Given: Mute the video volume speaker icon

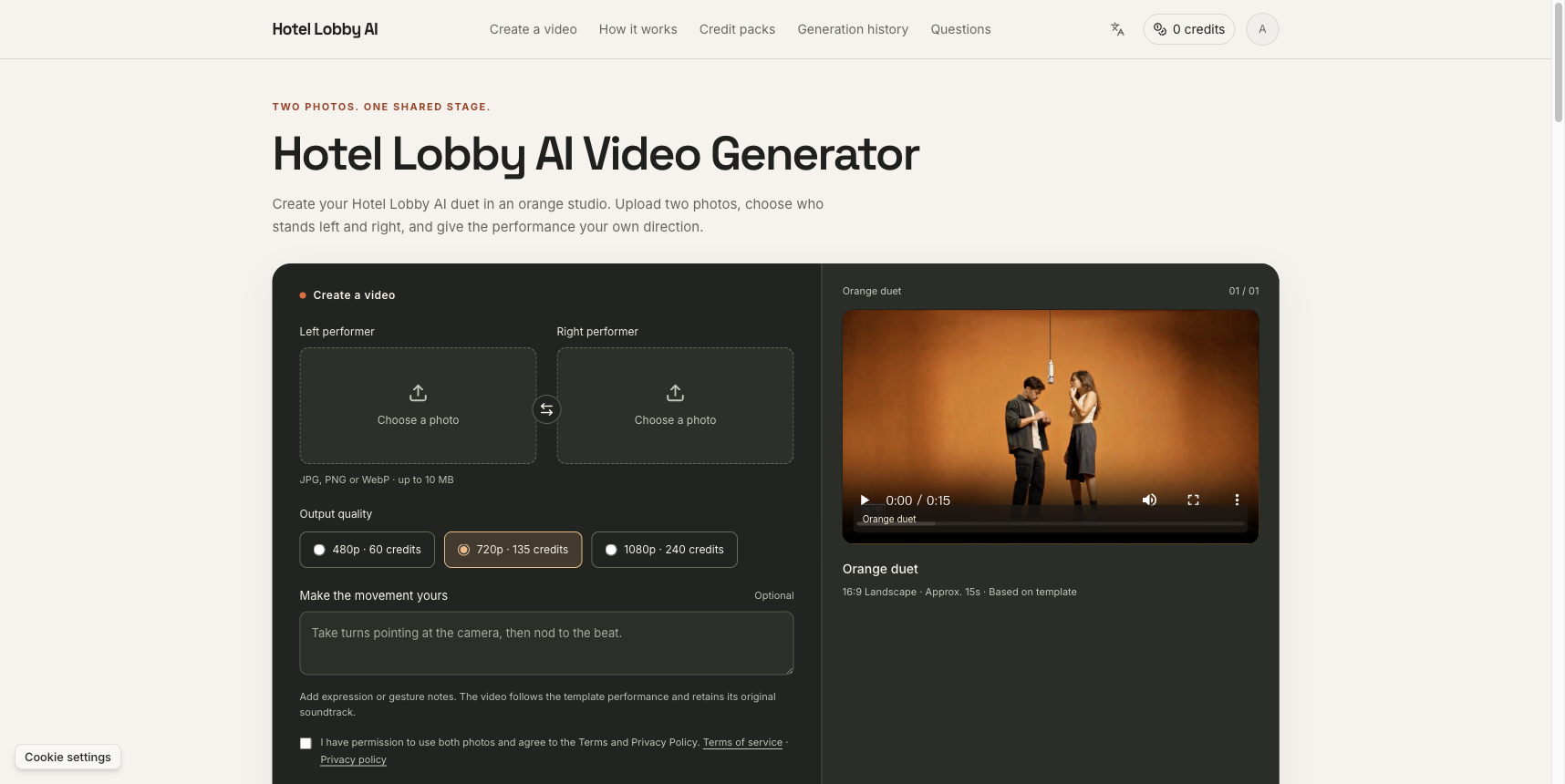Looking at the screenshot, I should point(1149,500).
